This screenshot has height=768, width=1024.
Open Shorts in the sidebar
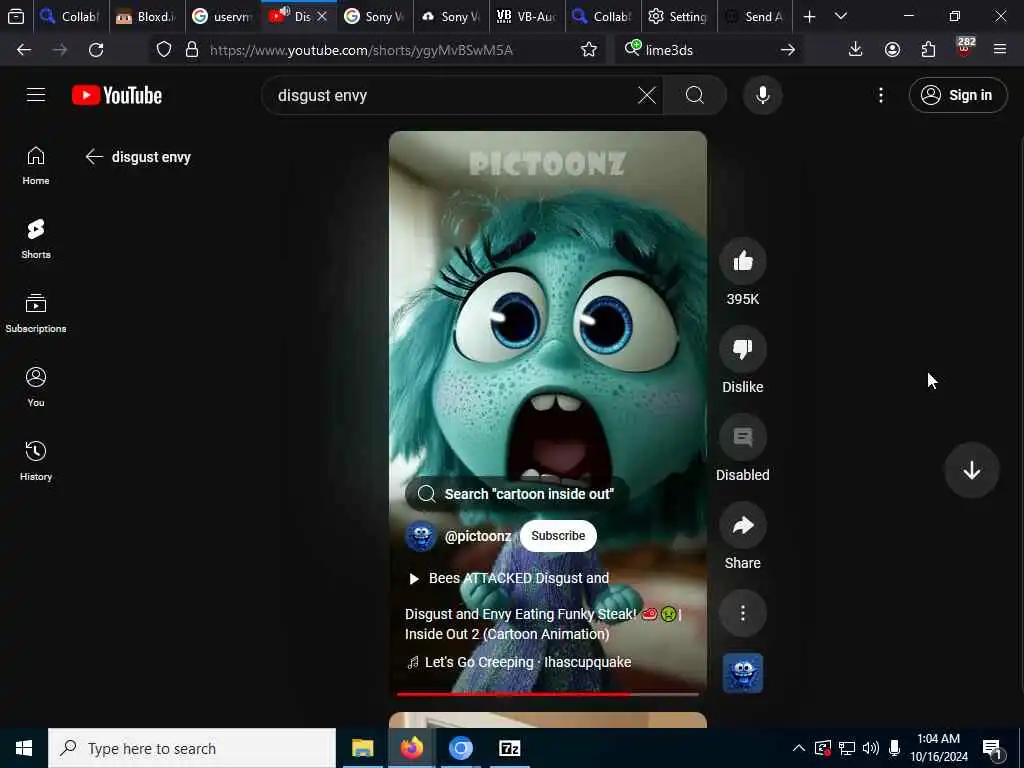click(x=36, y=239)
